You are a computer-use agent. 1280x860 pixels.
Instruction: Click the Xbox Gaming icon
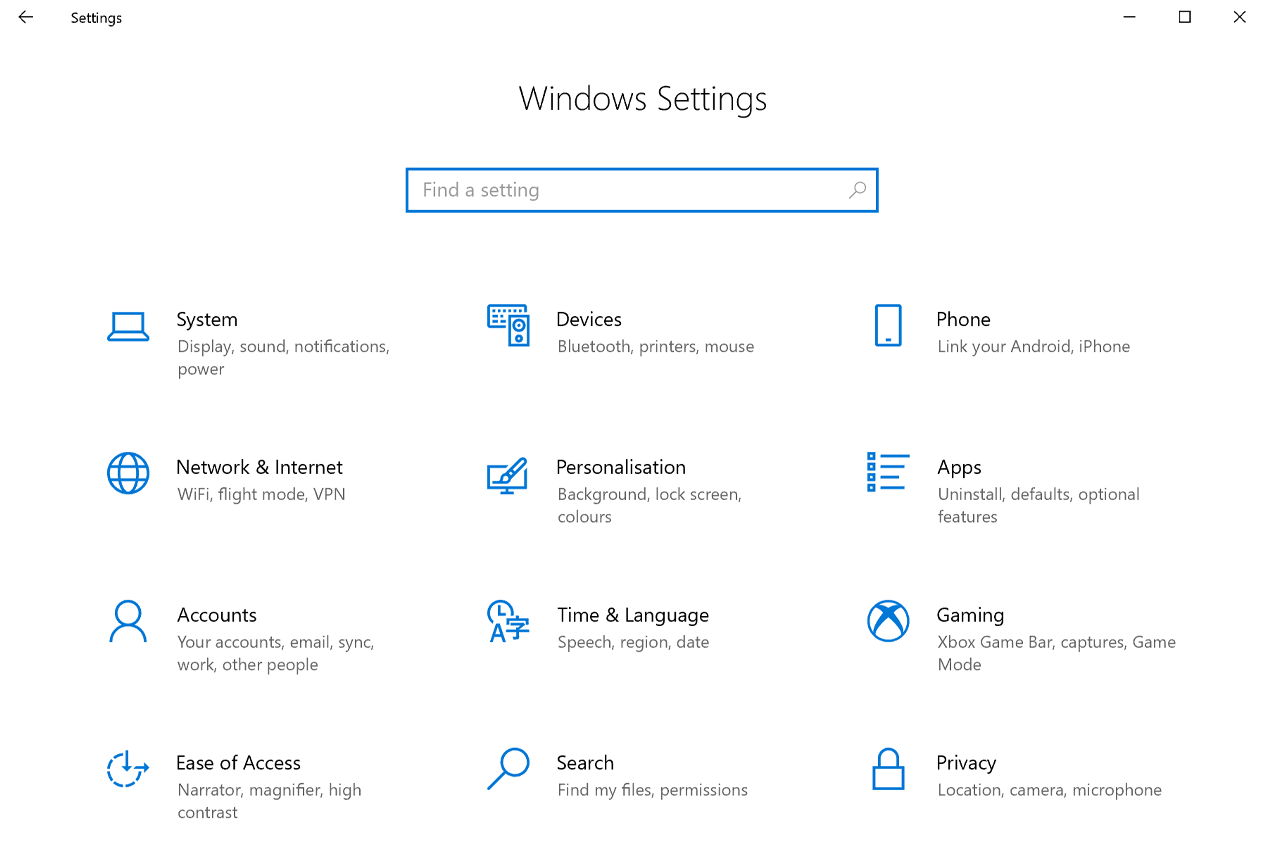[887, 621]
